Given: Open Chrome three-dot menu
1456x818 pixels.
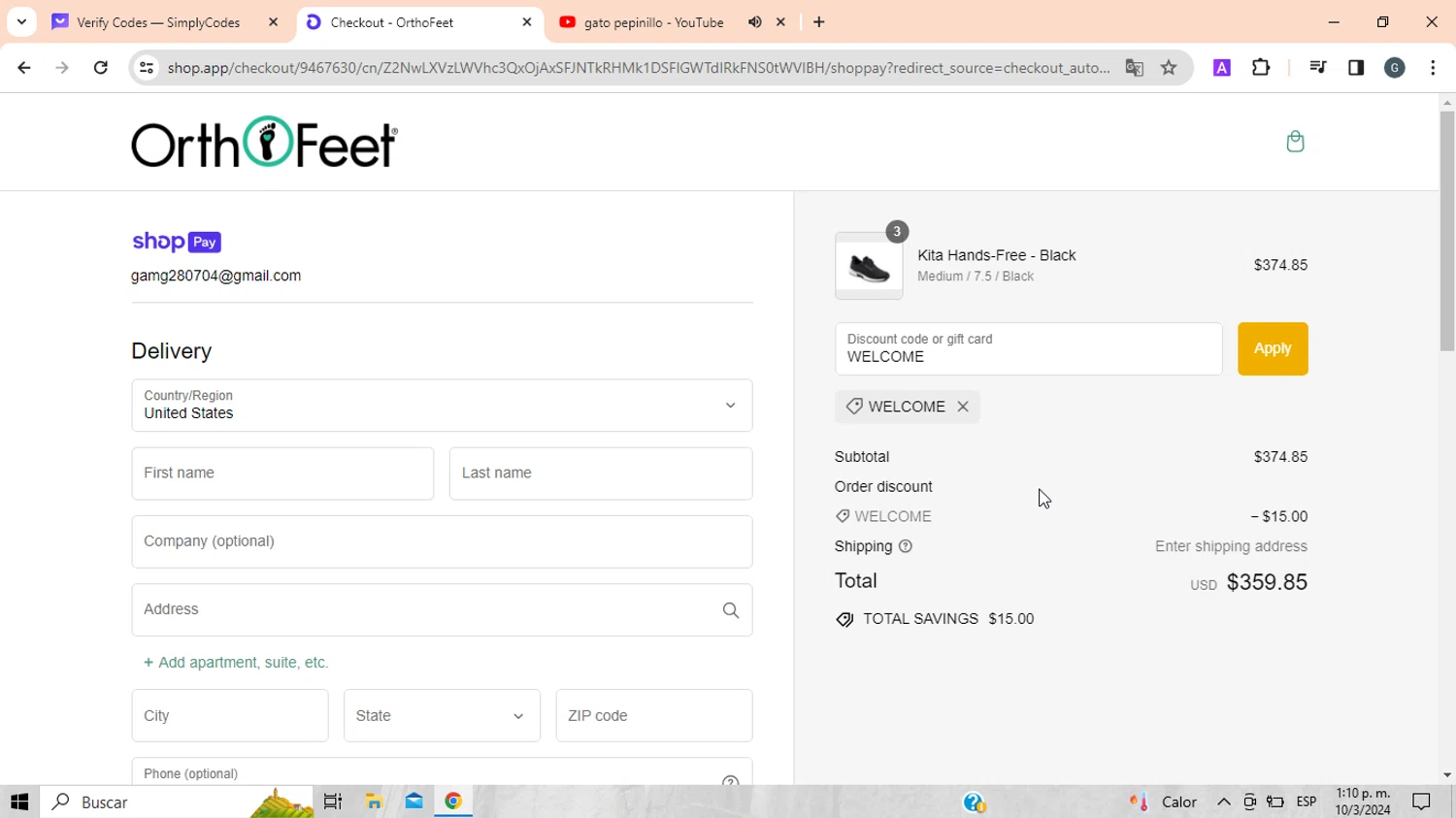Looking at the screenshot, I should (1433, 68).
